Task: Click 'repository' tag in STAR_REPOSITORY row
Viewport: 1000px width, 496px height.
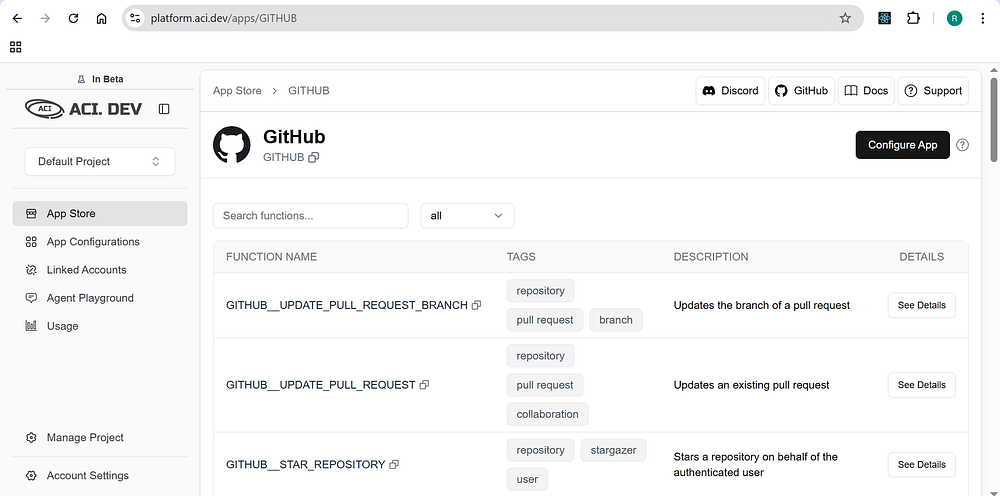Action: click(541, 450)
